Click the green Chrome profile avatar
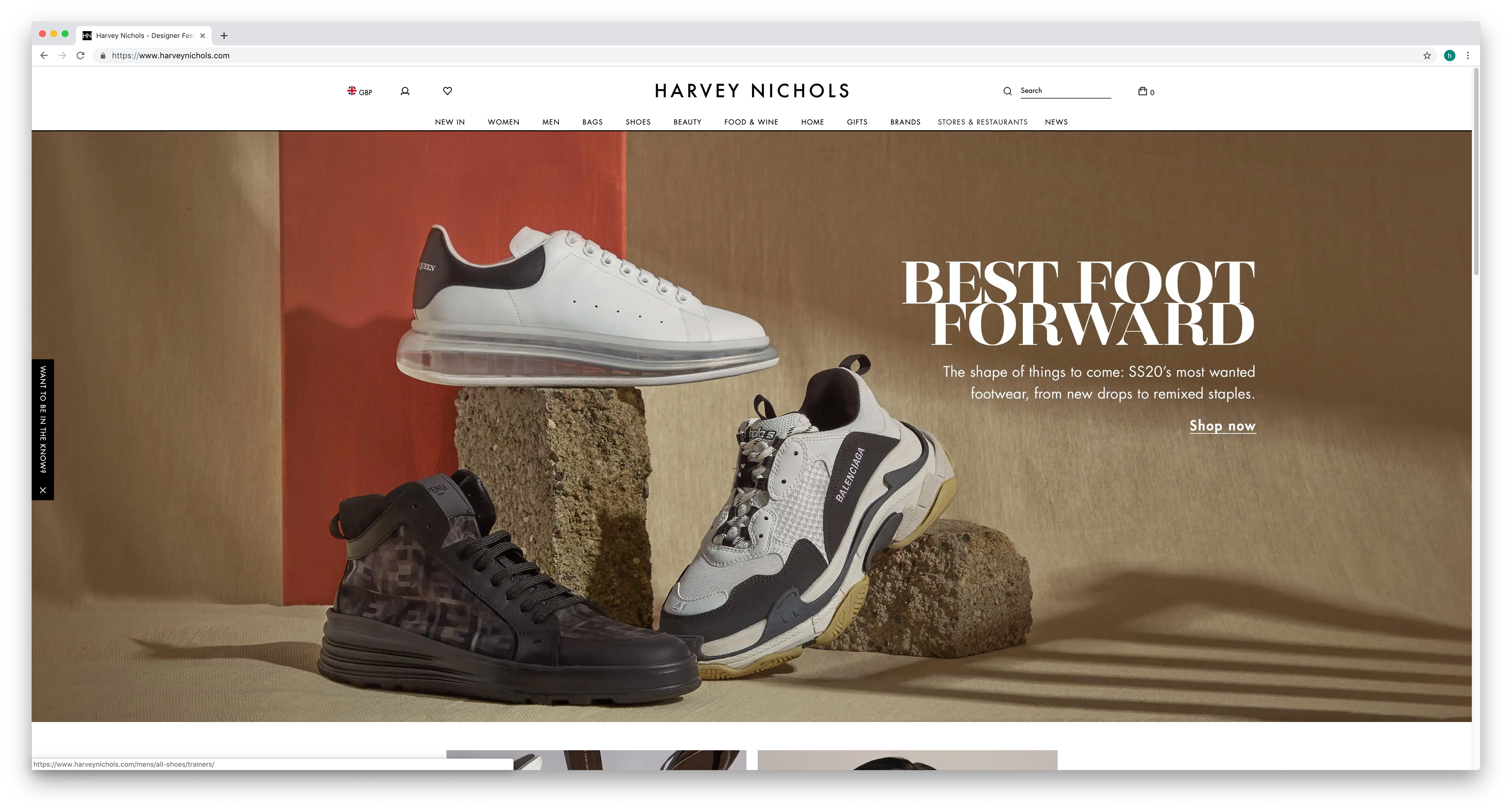The width and height of the screenshot is (1512, 812). pos(1449,55)
